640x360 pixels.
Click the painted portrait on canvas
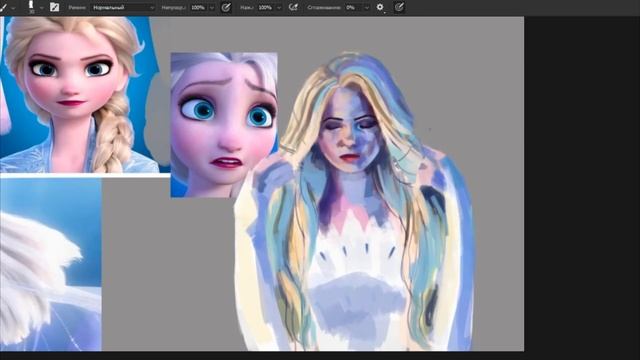tap(354, 201)
